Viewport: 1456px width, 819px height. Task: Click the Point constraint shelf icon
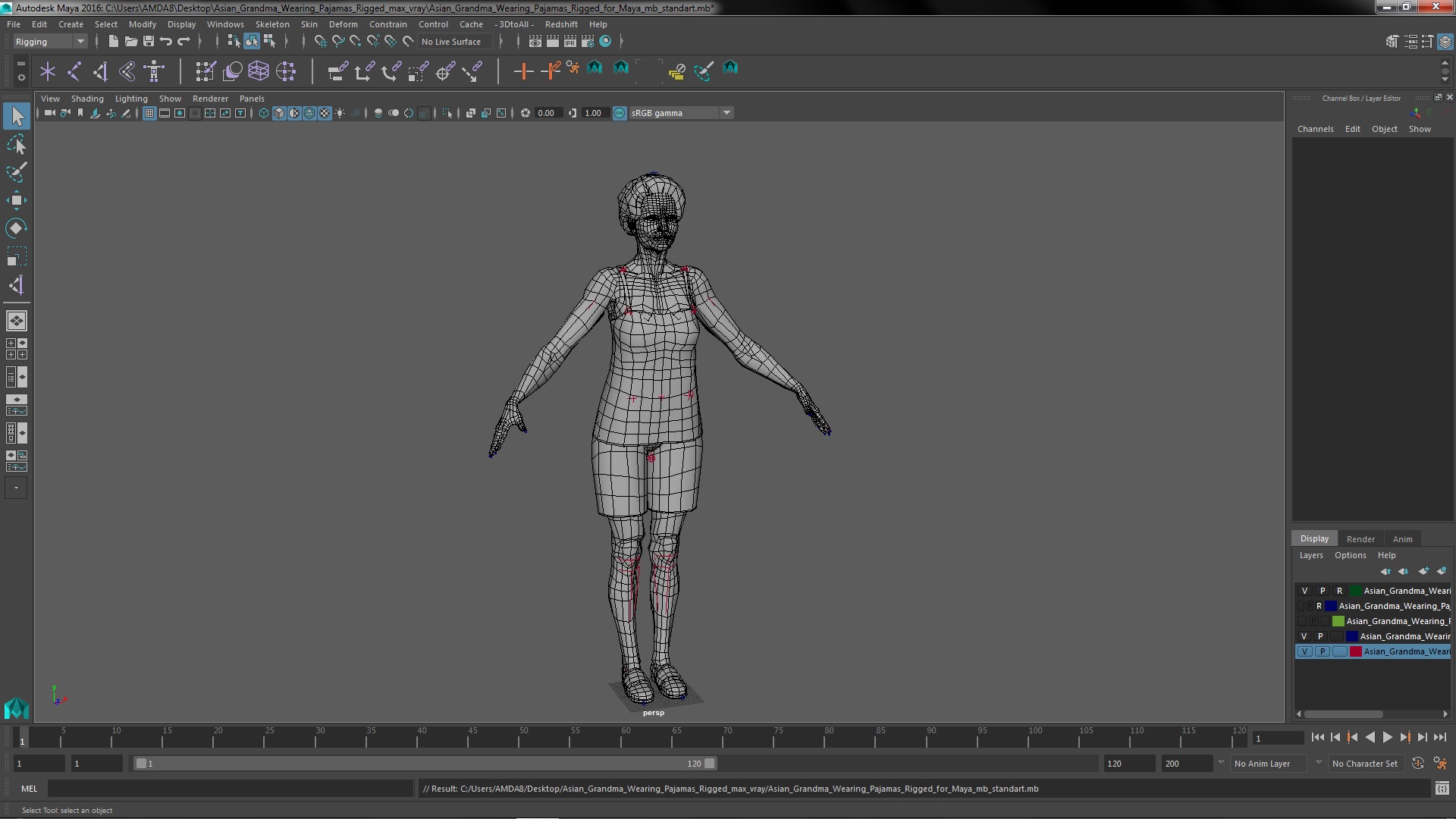click(364, 72)
